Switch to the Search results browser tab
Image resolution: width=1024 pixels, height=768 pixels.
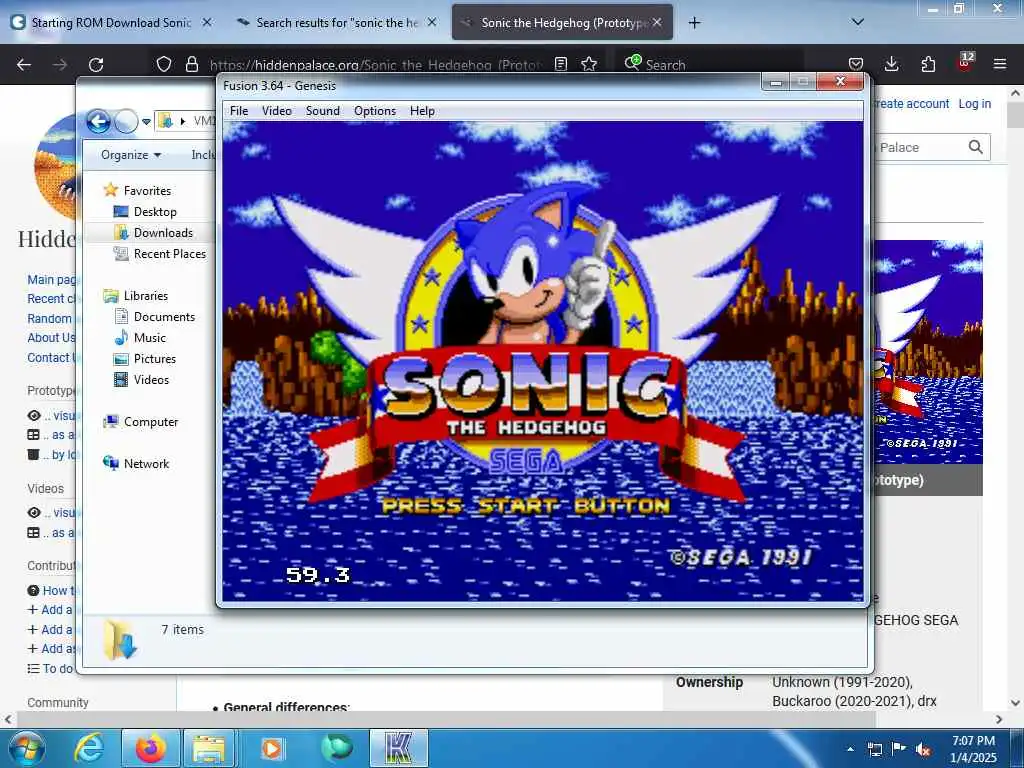336,23
